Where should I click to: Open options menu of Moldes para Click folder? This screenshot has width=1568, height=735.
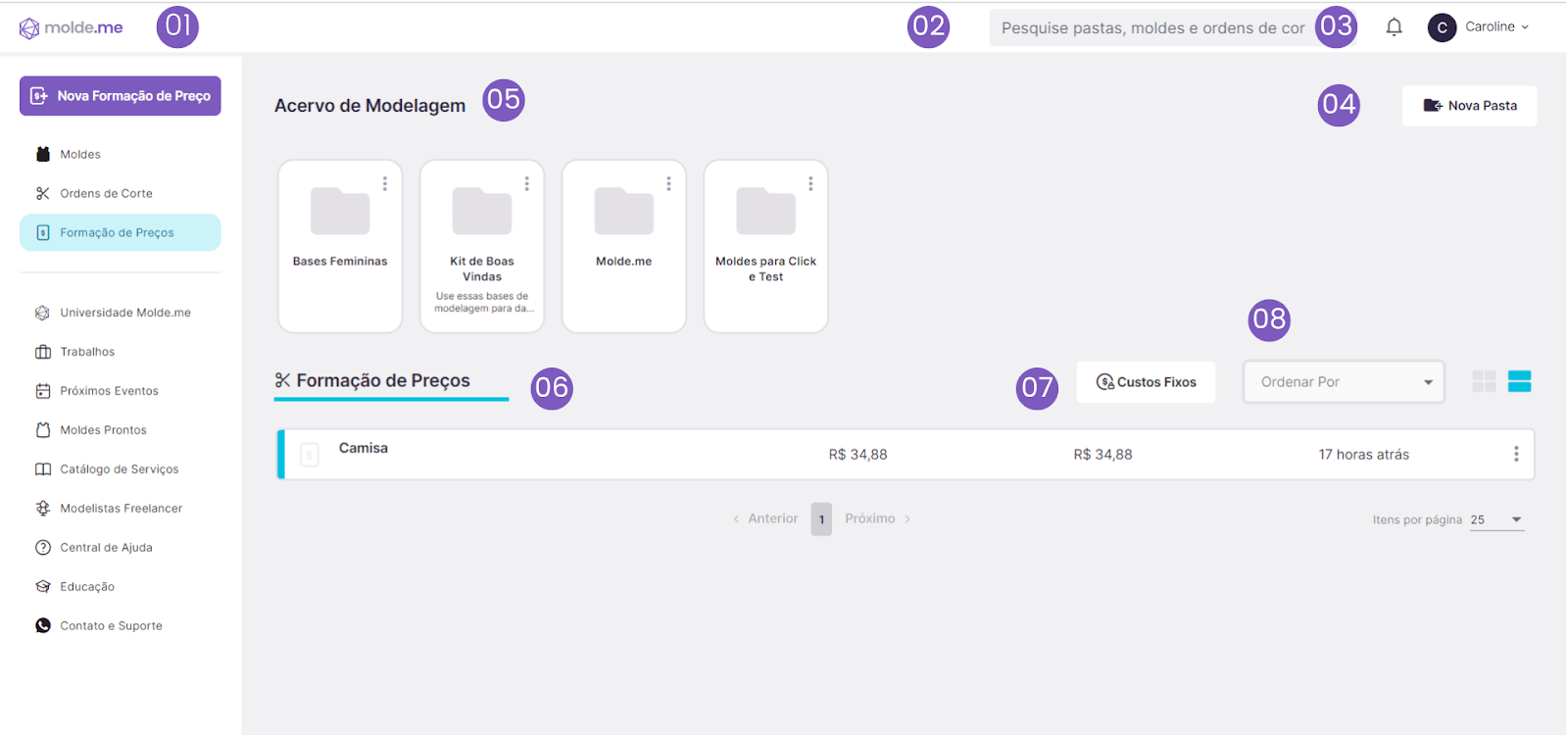pyautogui.click(x=810, y=183)
